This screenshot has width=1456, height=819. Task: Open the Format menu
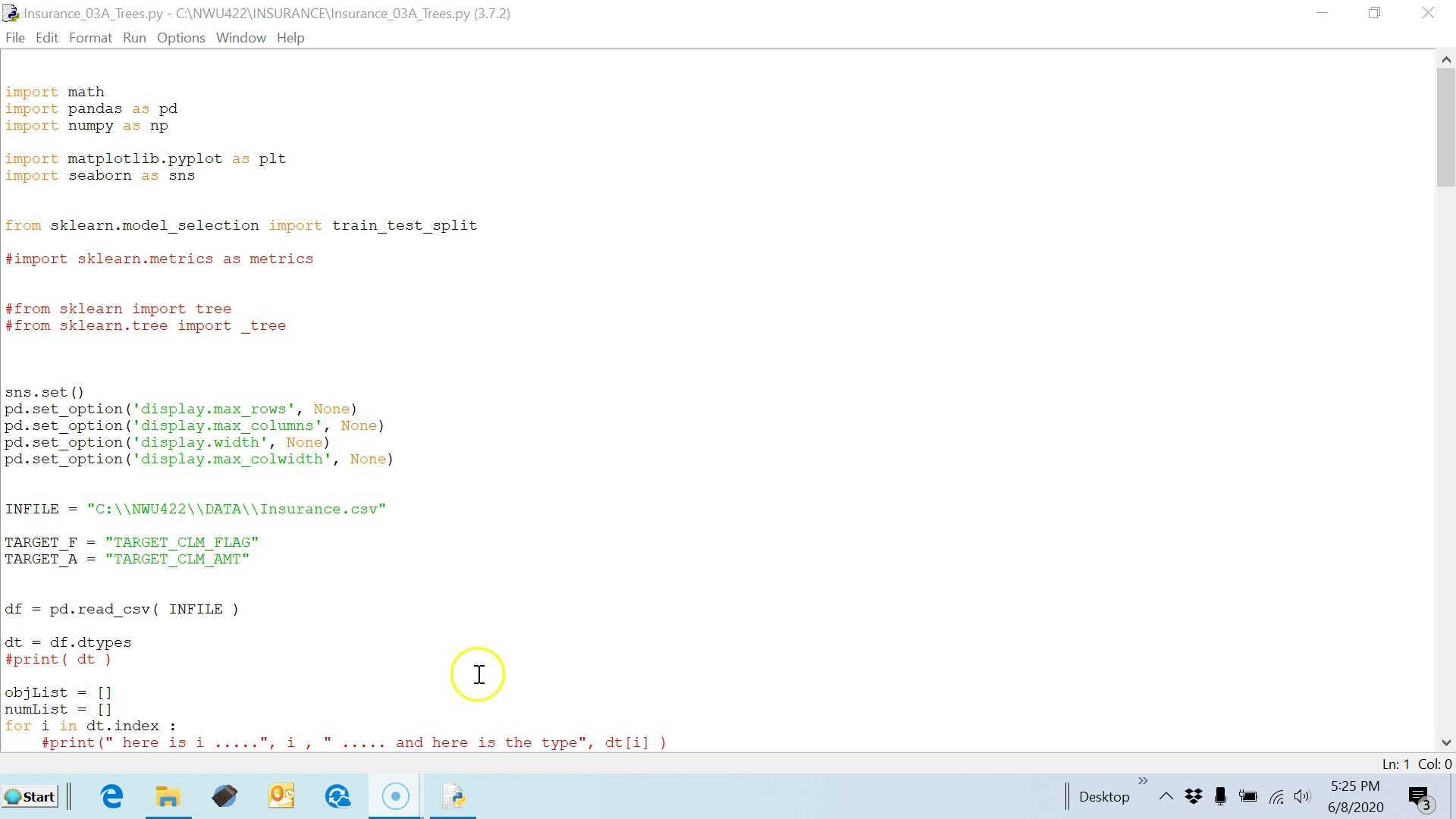click(90, 38)
